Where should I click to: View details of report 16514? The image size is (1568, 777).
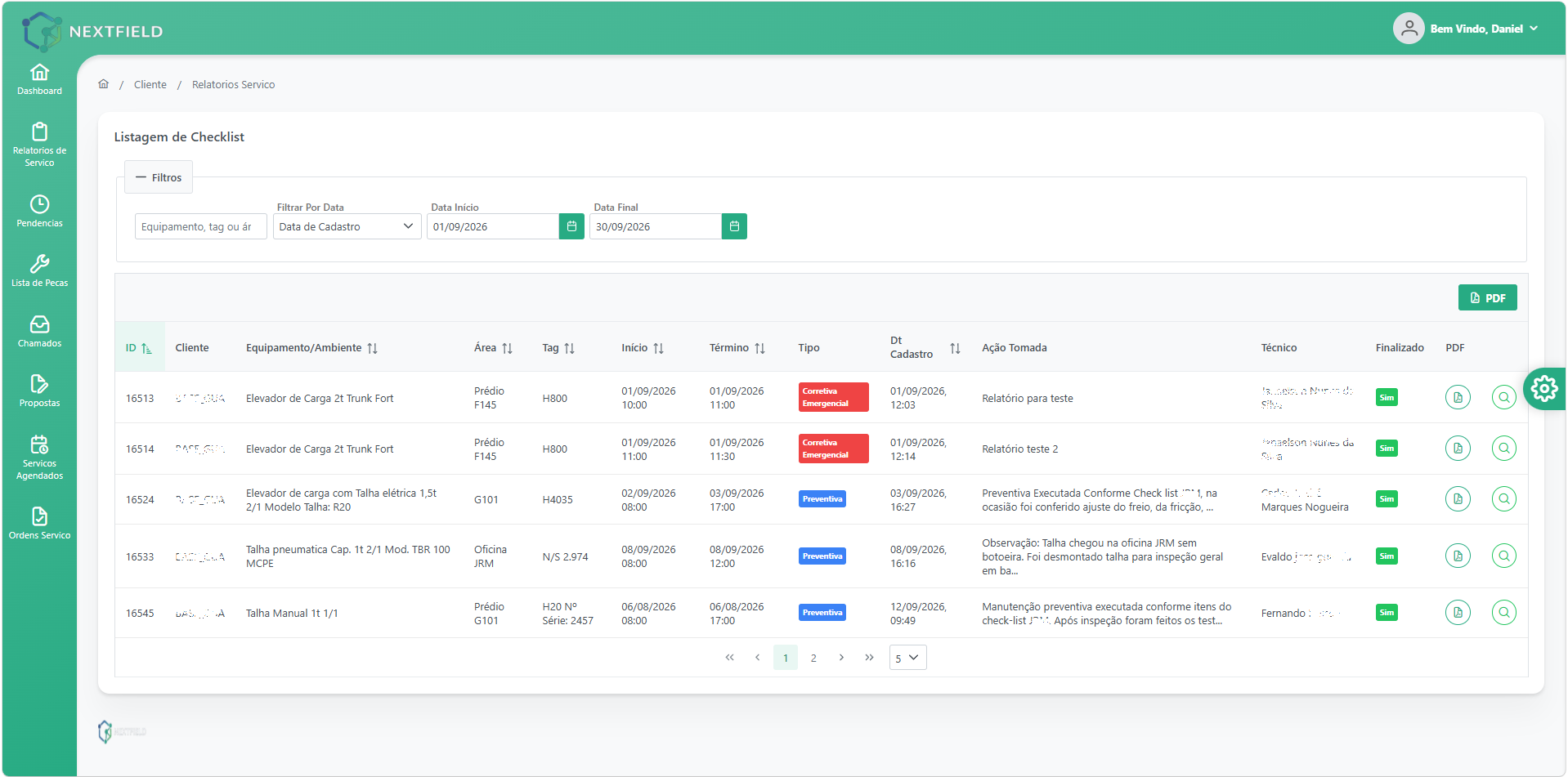[x=1503, y=449]
